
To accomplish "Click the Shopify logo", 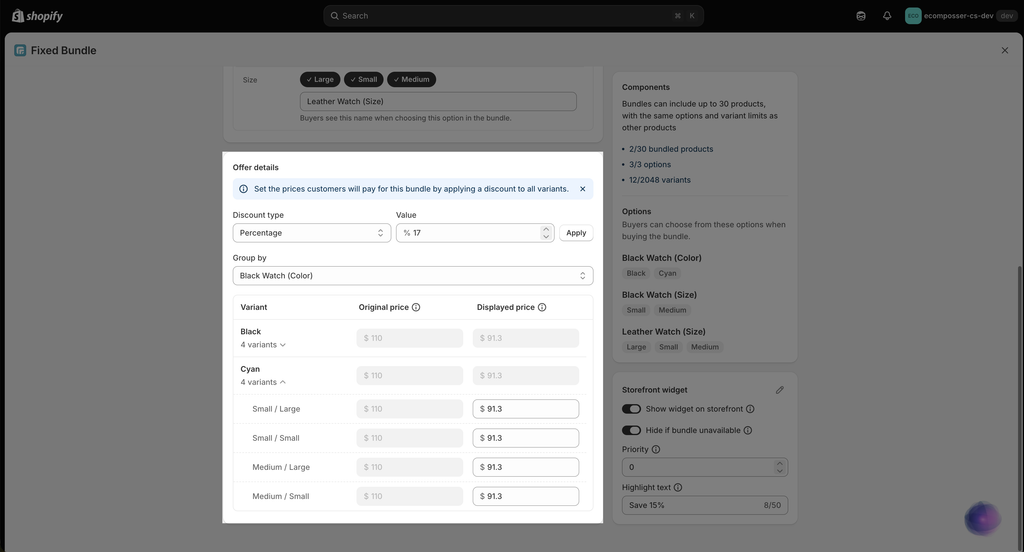I will 37,16.
